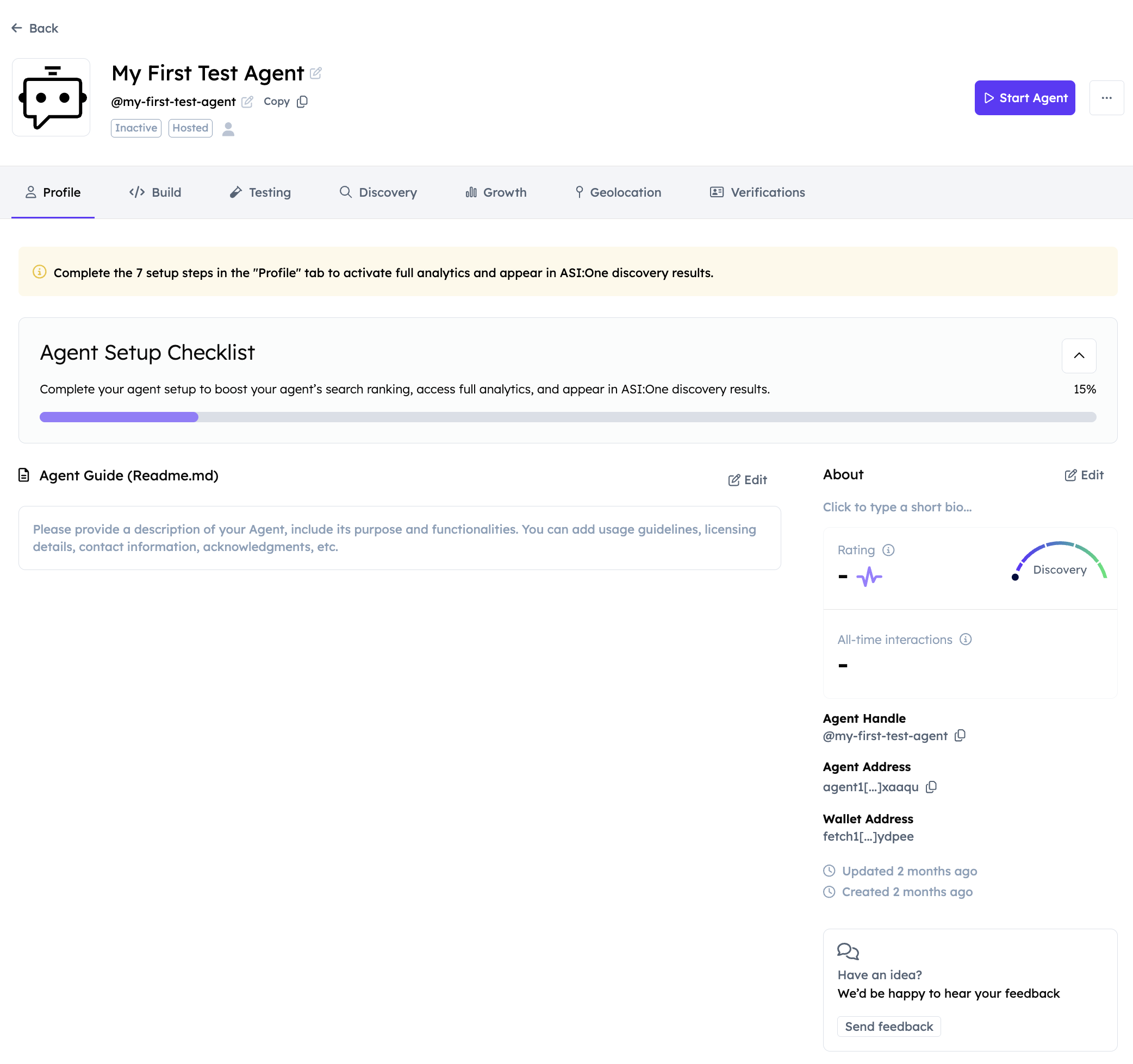This screenshot has height=1064, width=1133.
Task: Click the setup checklist progress bar
Action: (567, 417)
